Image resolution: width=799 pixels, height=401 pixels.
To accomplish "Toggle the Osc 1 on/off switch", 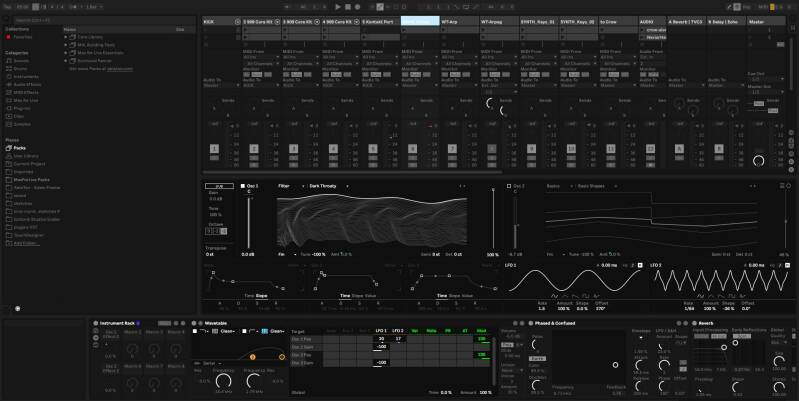I will point(243,186).
